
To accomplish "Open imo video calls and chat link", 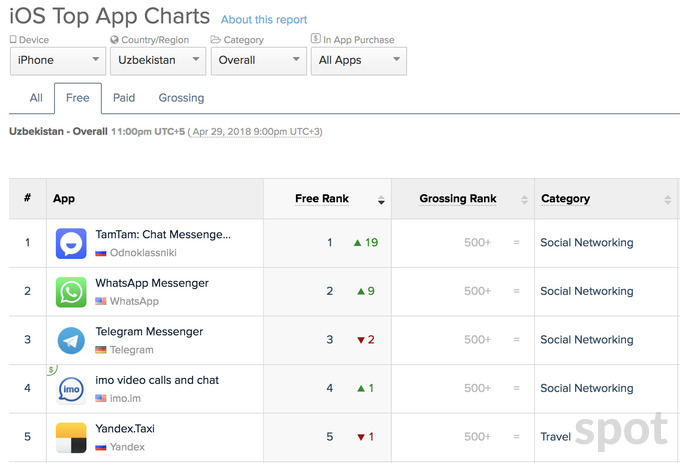I will click(x=157, y=380).
